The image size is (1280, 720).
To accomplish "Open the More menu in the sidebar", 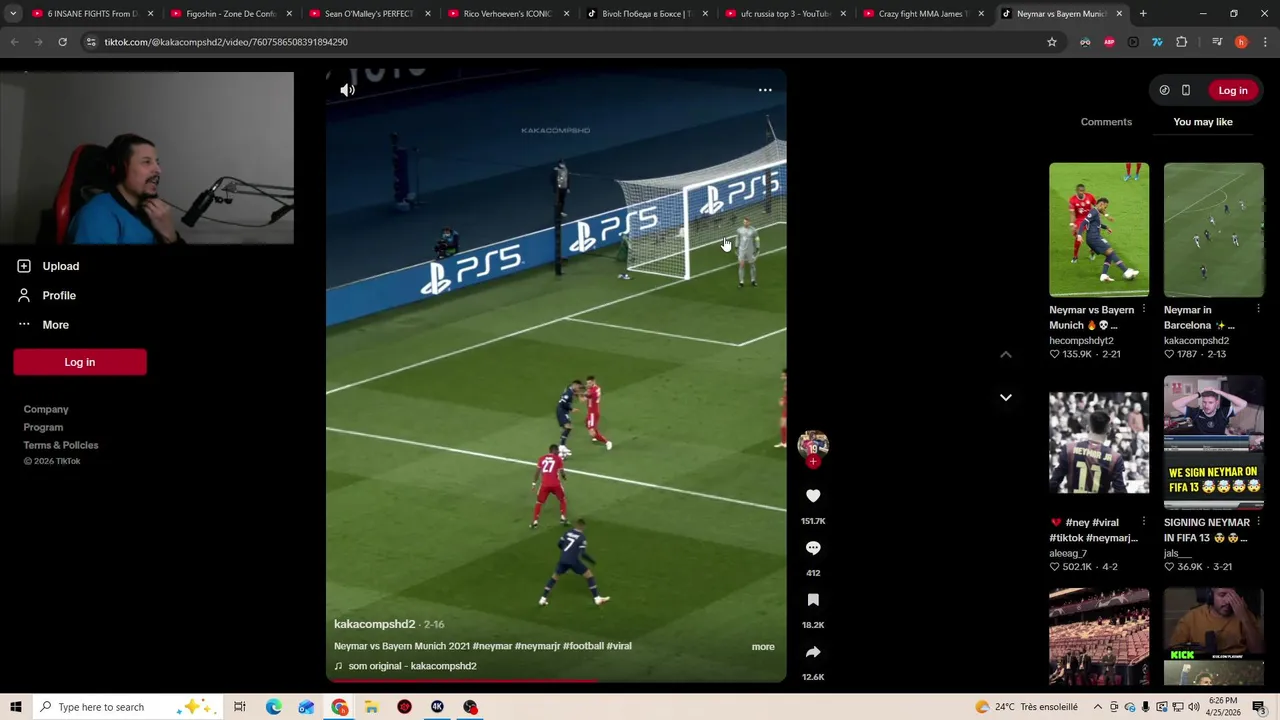I will pyautogui.click(x=43, y=324).
